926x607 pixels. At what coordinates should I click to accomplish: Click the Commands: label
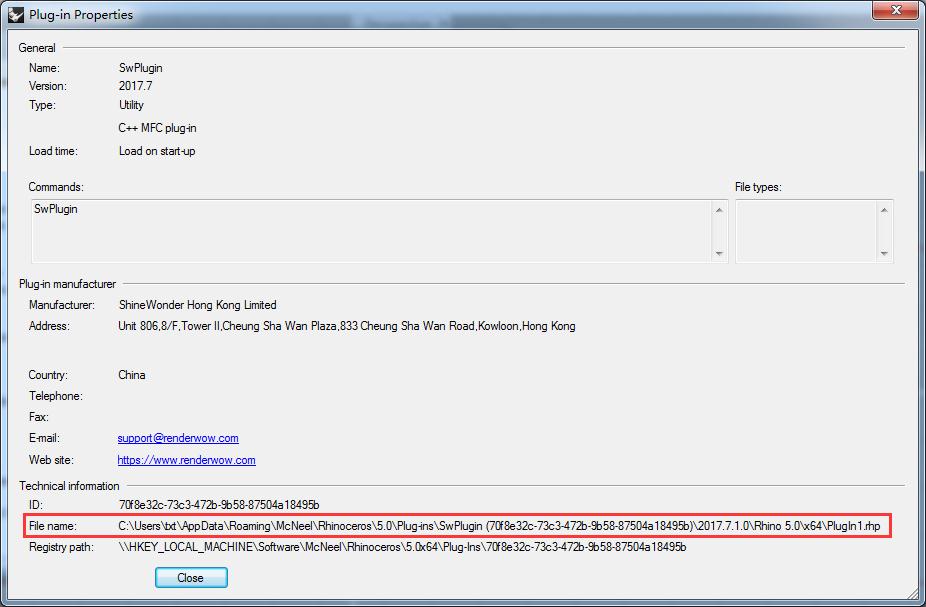pyautogui.click(x=56, y=187)
